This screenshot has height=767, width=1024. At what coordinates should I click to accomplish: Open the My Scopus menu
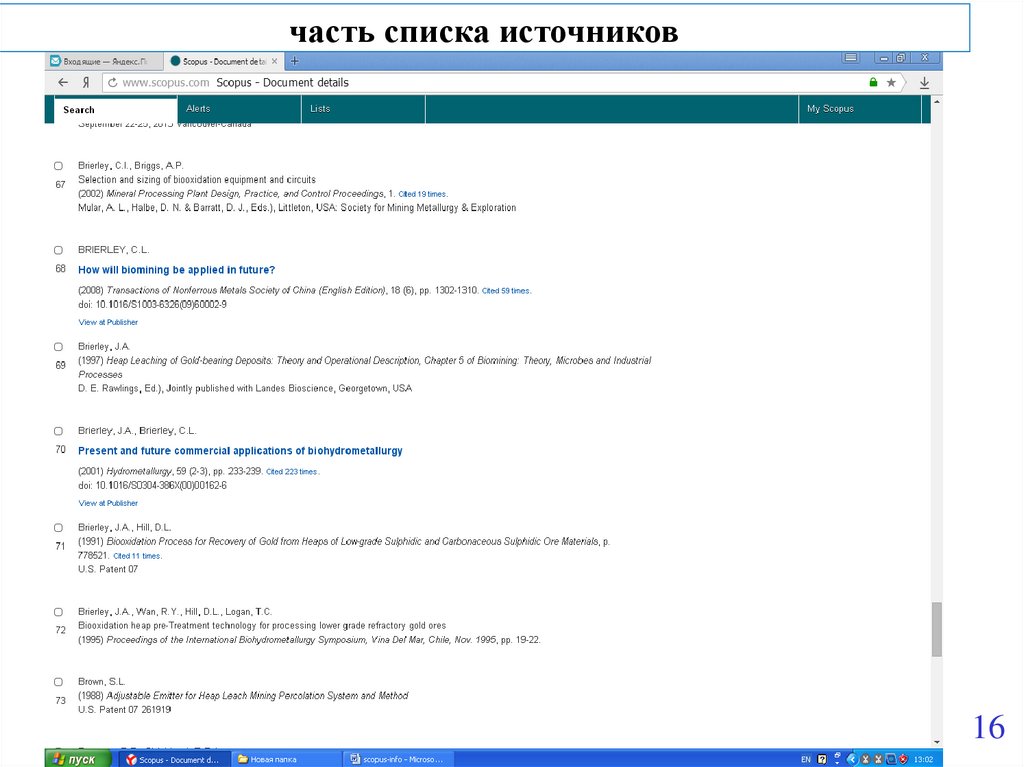859,109
